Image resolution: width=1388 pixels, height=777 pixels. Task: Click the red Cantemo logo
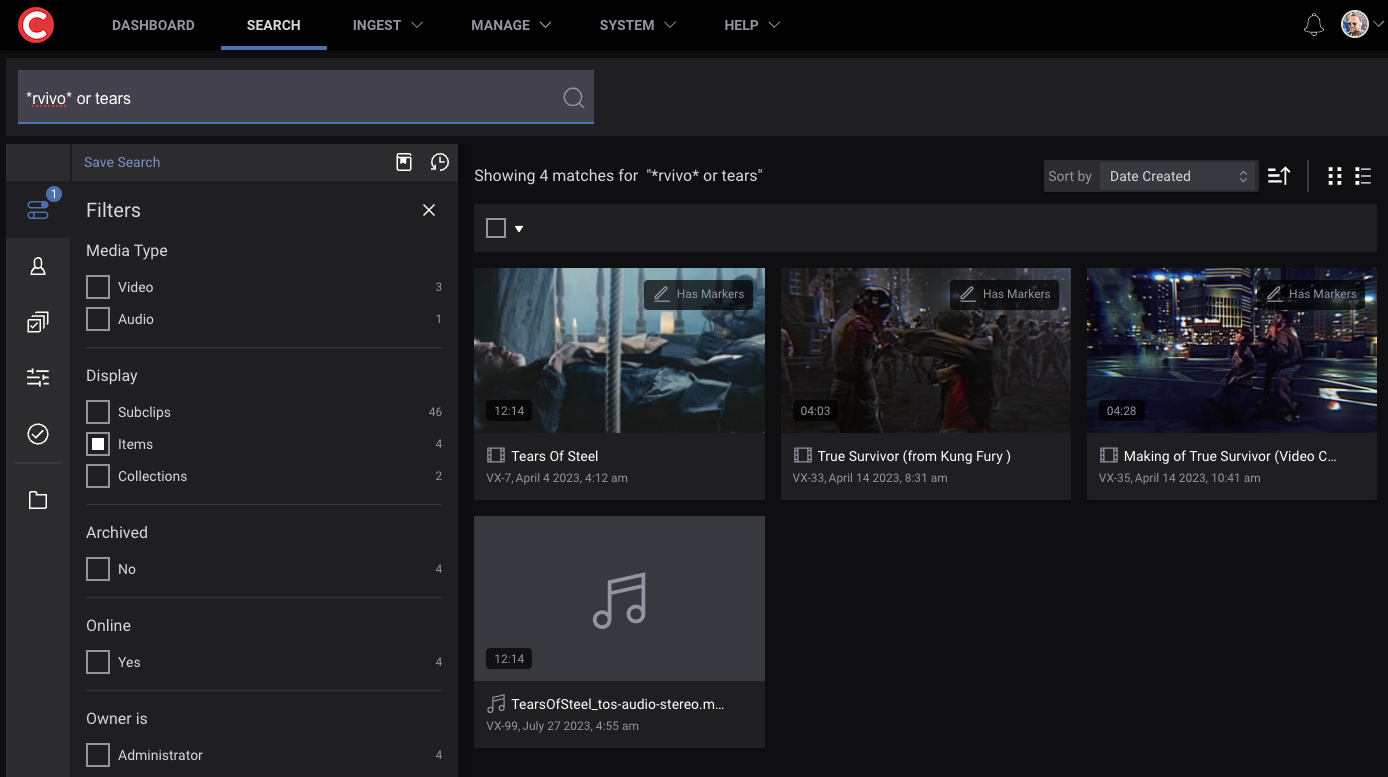36,25
